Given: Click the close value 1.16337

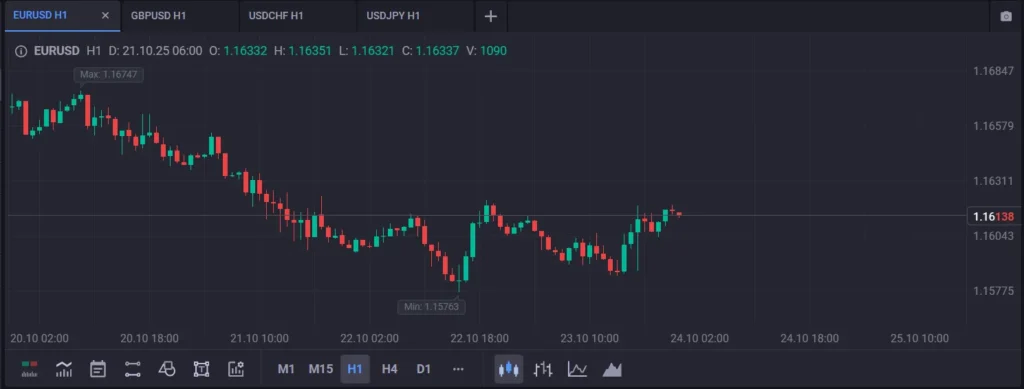Looking at the screenshot, I should [x=438, y=51].
